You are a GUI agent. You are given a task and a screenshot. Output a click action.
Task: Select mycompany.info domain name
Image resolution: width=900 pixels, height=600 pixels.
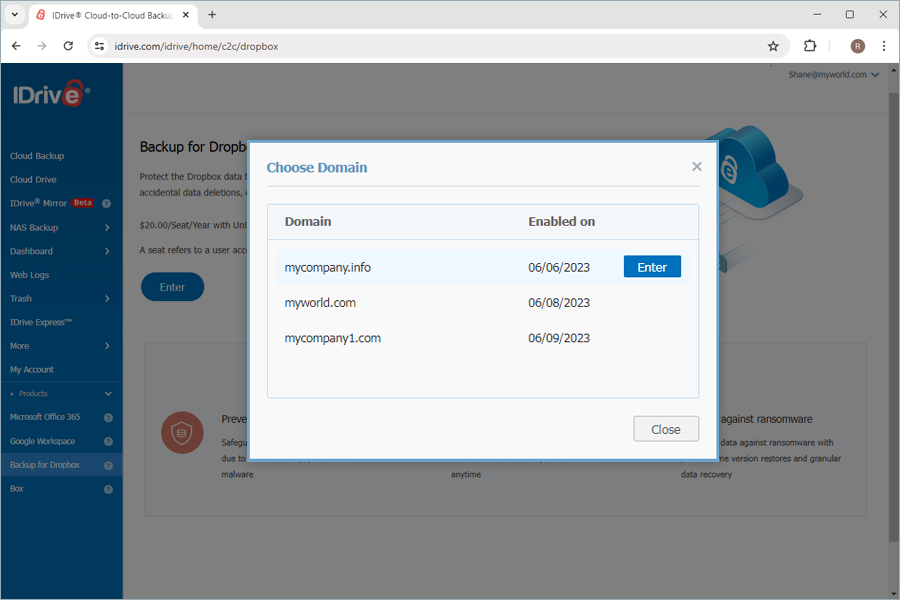pos(328,268)
